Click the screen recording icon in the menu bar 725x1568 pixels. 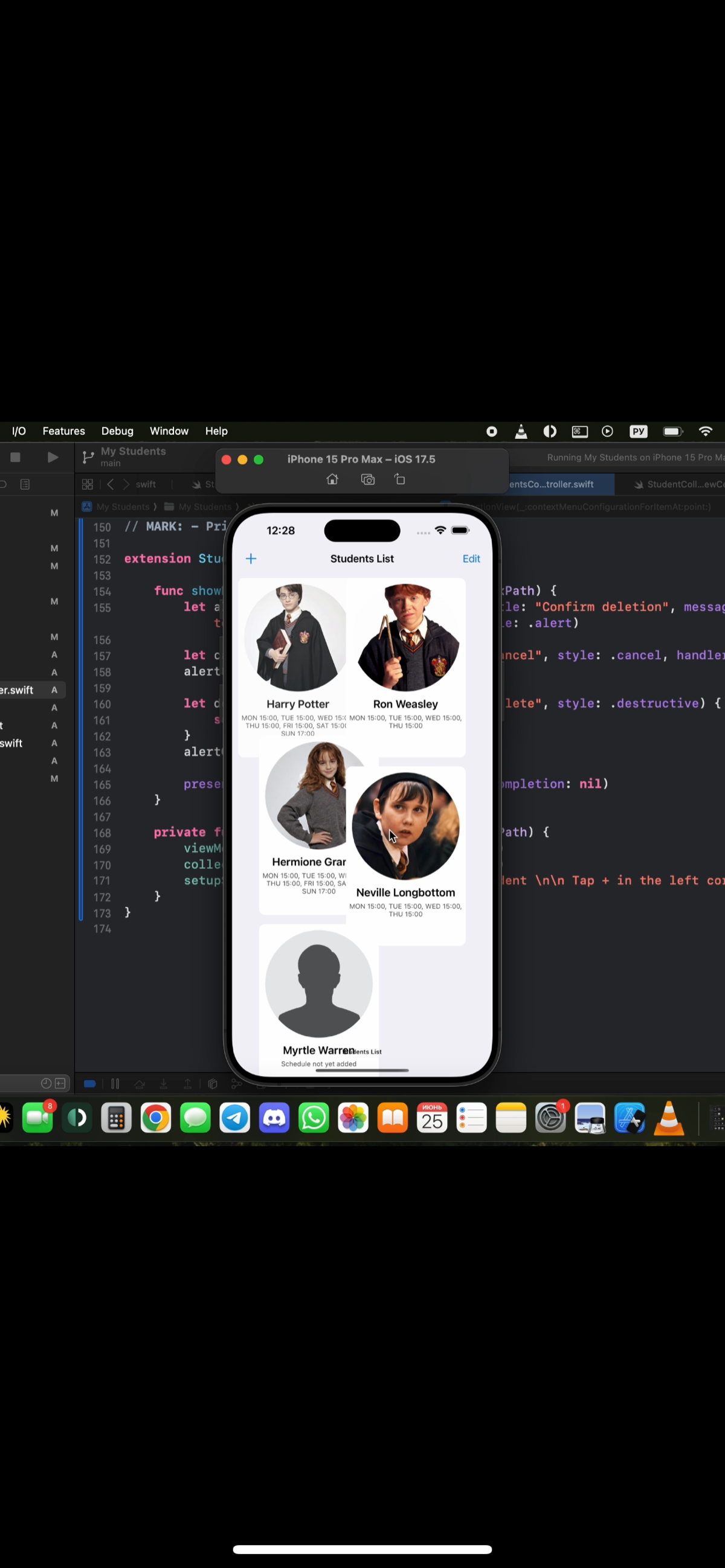[492, 431]
